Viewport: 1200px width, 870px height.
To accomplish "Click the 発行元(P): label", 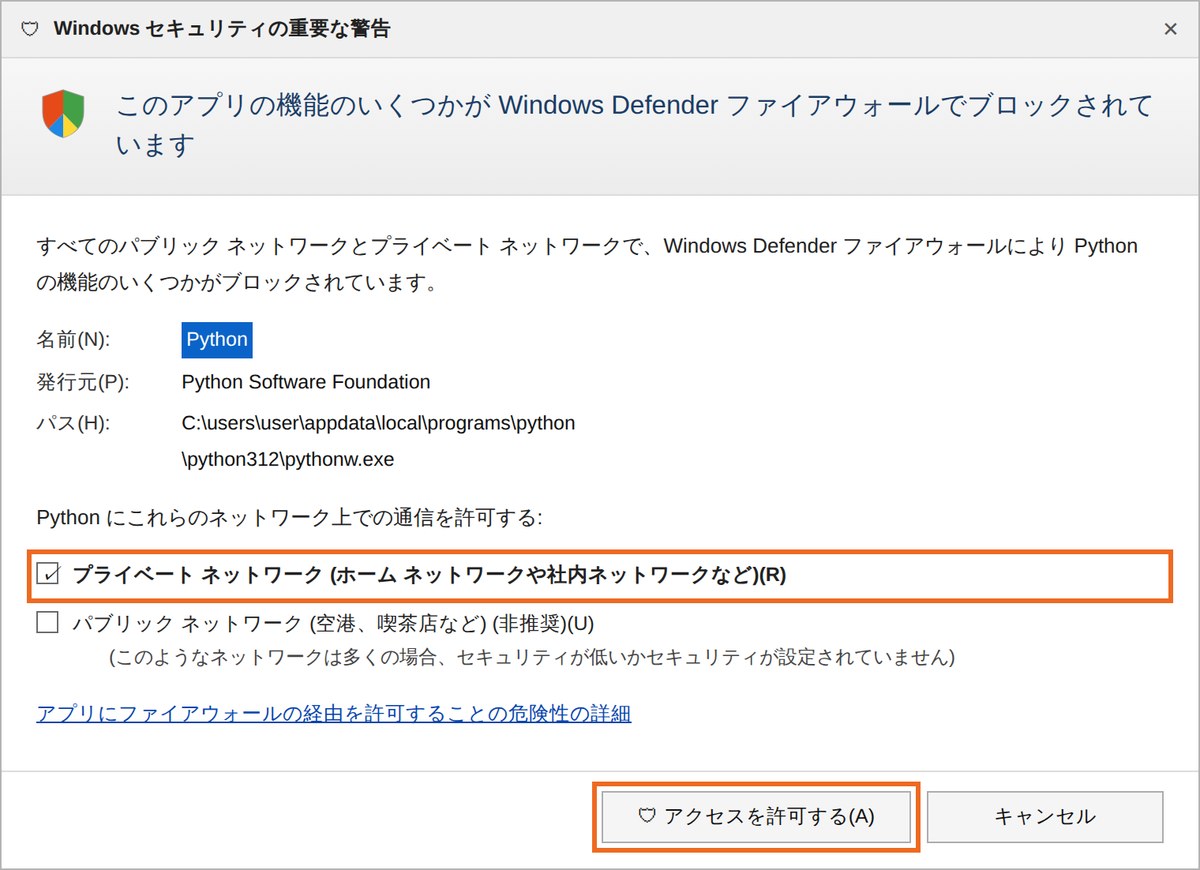I will pos(83,382).
